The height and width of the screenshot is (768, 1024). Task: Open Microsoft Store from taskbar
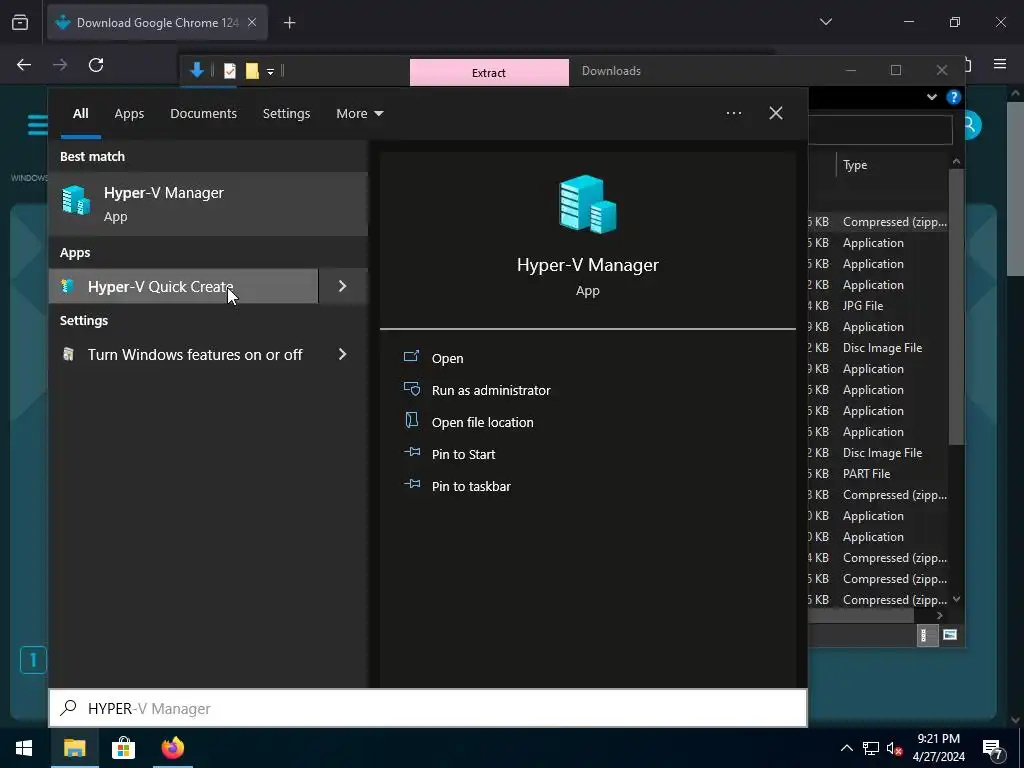123,748
